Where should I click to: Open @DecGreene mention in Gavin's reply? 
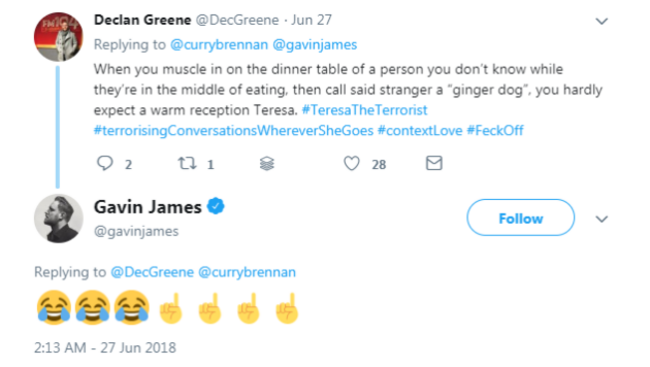pos(152,272)
